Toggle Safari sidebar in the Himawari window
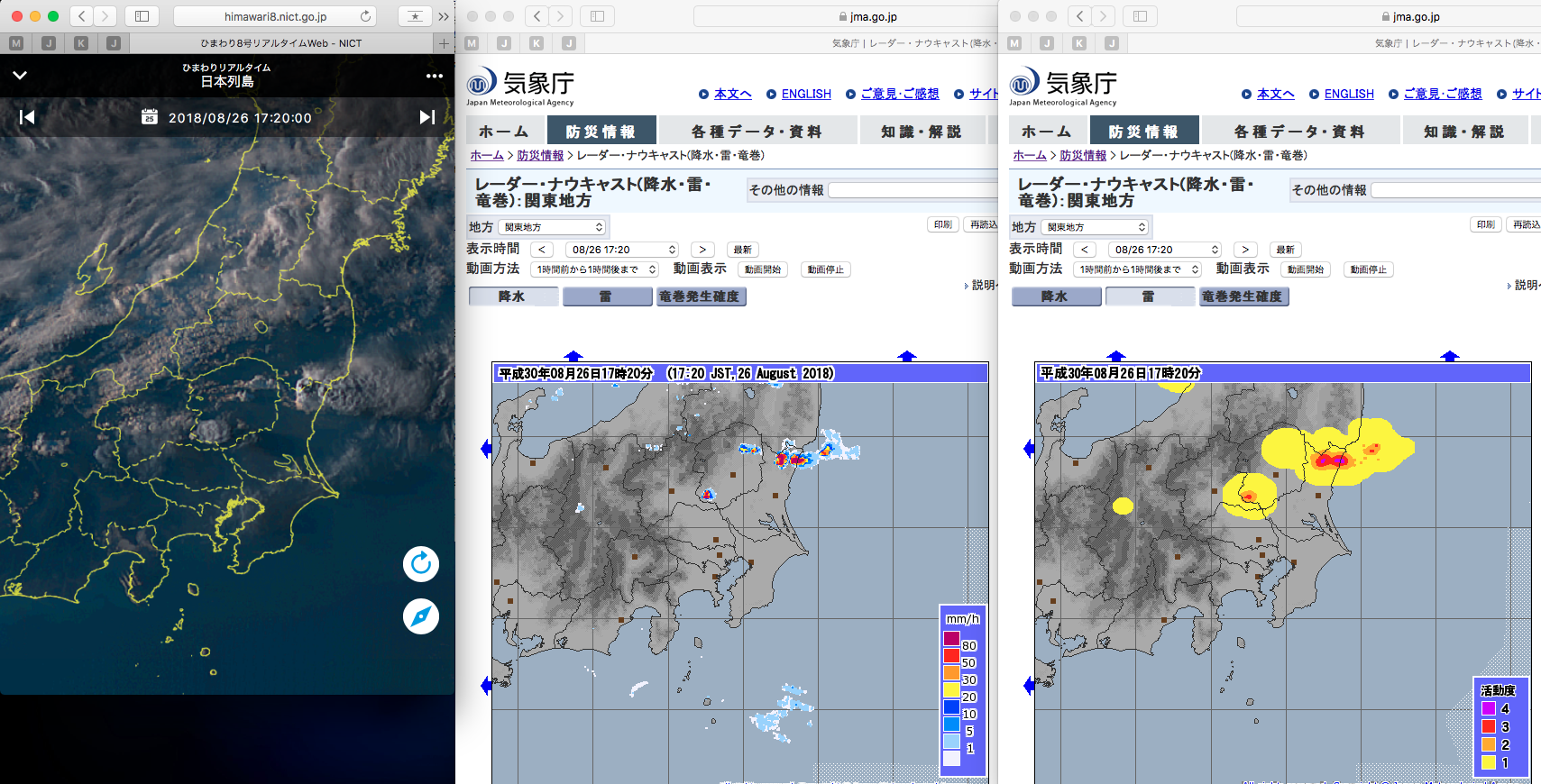Screen dimensions: 1541x784 [142, 16]
